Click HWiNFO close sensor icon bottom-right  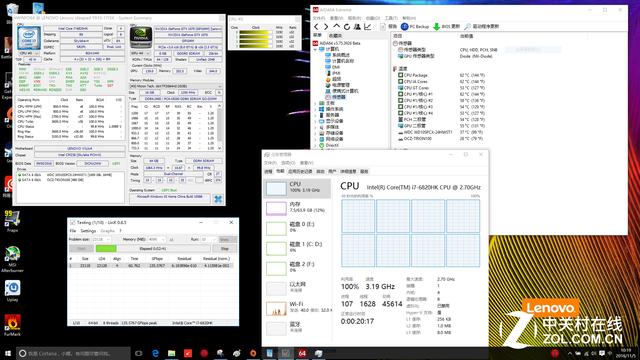pyautogui.click(x=218, y=199)
